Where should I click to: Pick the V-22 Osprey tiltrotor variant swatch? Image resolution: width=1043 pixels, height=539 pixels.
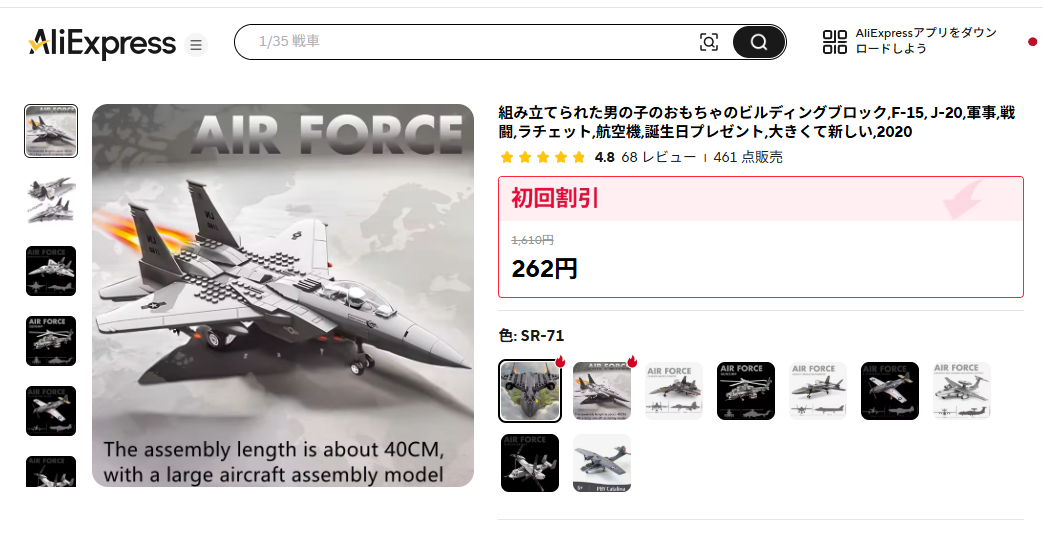530,463
